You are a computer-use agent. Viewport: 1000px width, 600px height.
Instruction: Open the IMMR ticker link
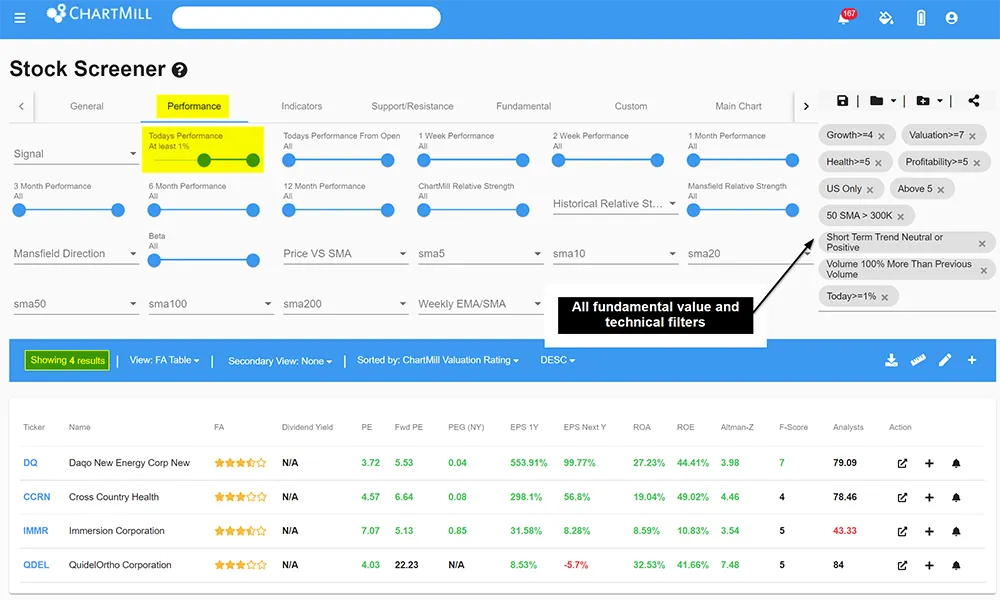[x=37, y=531]
